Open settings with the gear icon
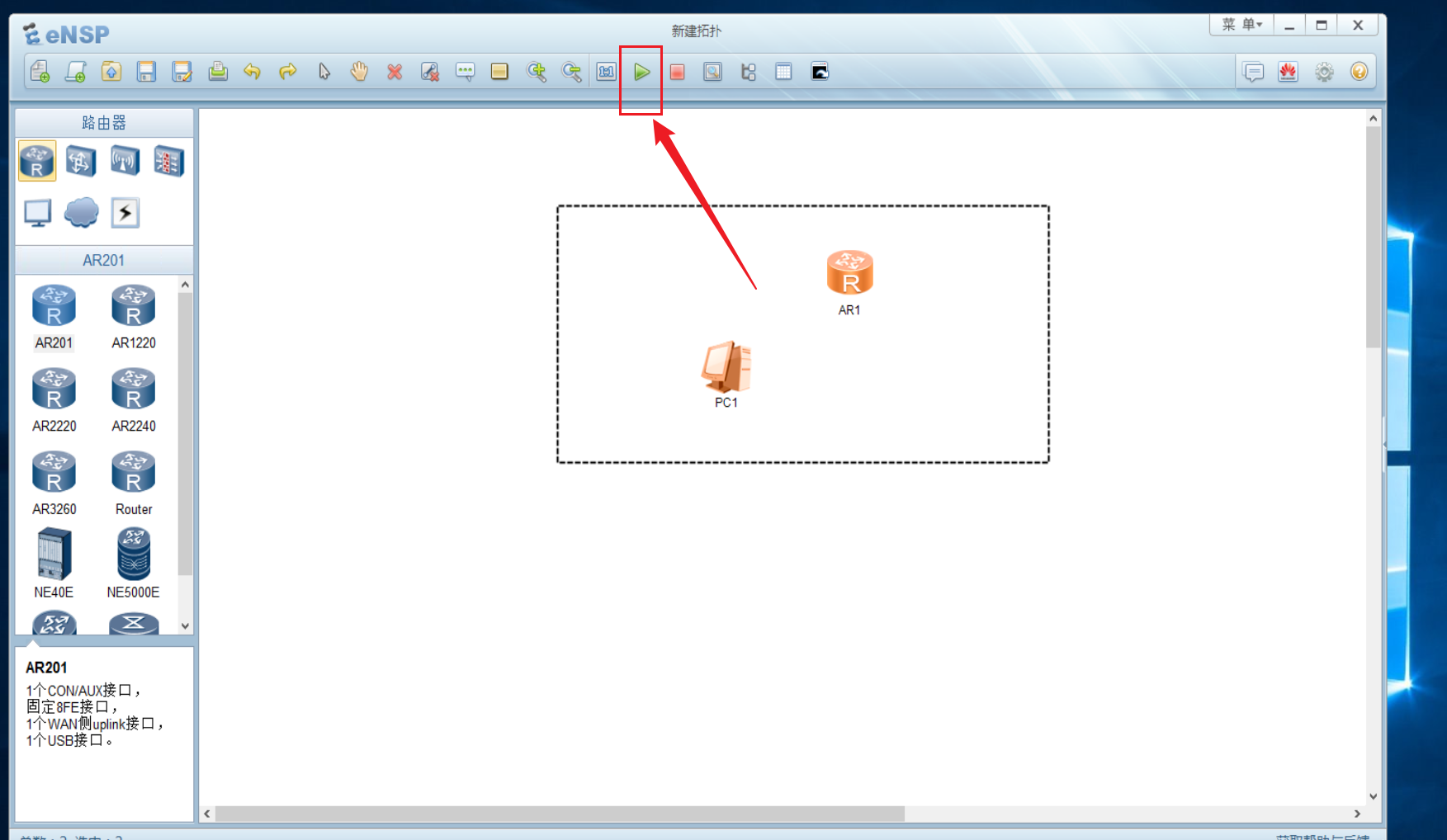The height and width of the screenshot is (840, 1447). pos(1324,72)
